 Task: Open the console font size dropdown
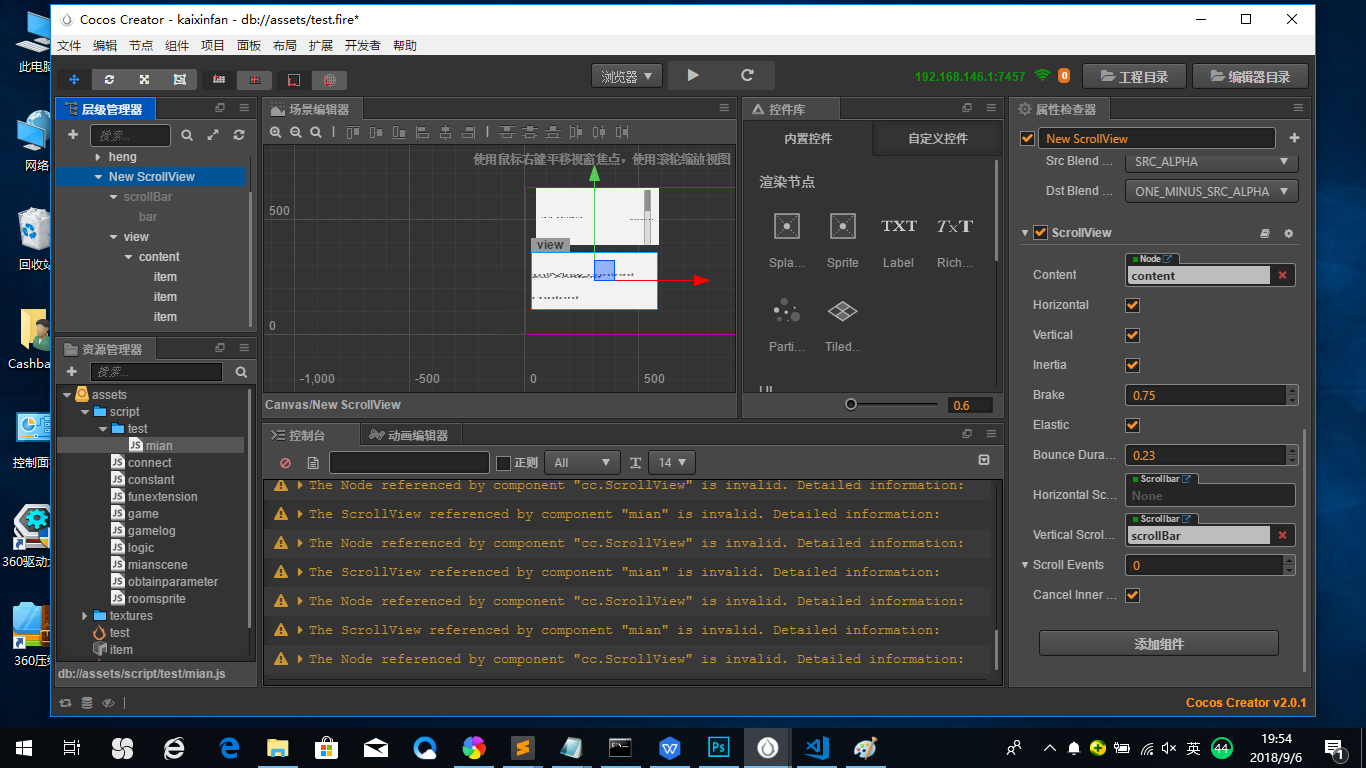click(x=672, y=463)
